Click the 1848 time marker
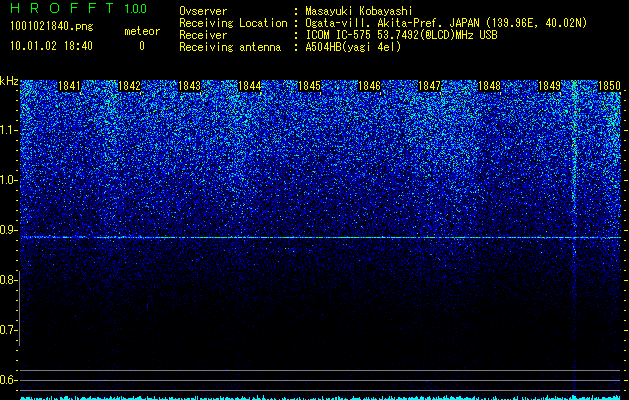The width and height of the screenshot is (629, 400). [489, 86]
